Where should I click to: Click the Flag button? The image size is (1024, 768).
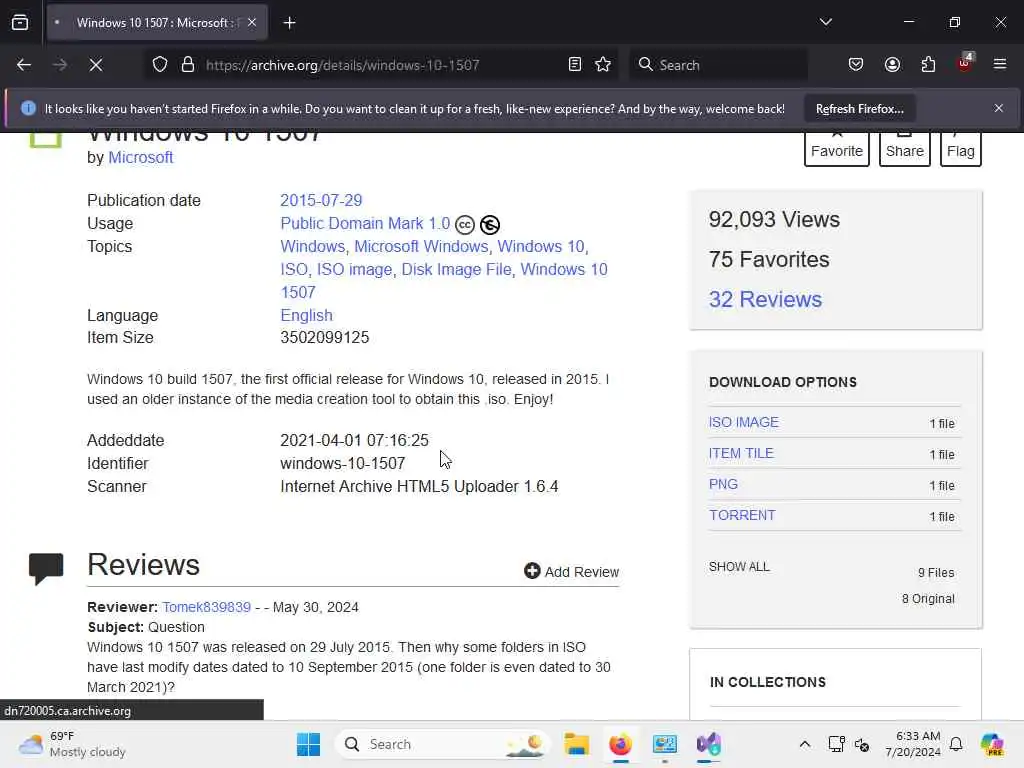point(961,149)
